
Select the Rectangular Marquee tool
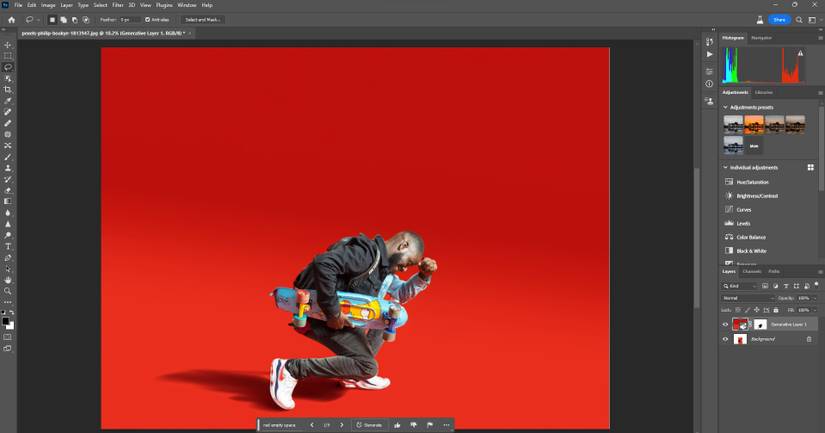(7, 56)
